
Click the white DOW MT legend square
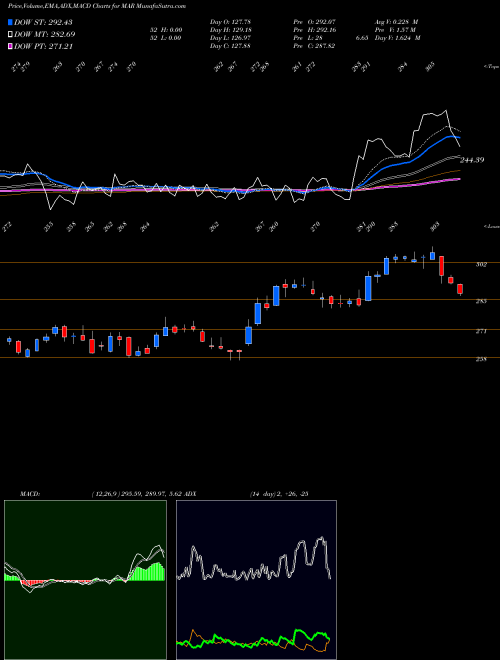point(10,34)
